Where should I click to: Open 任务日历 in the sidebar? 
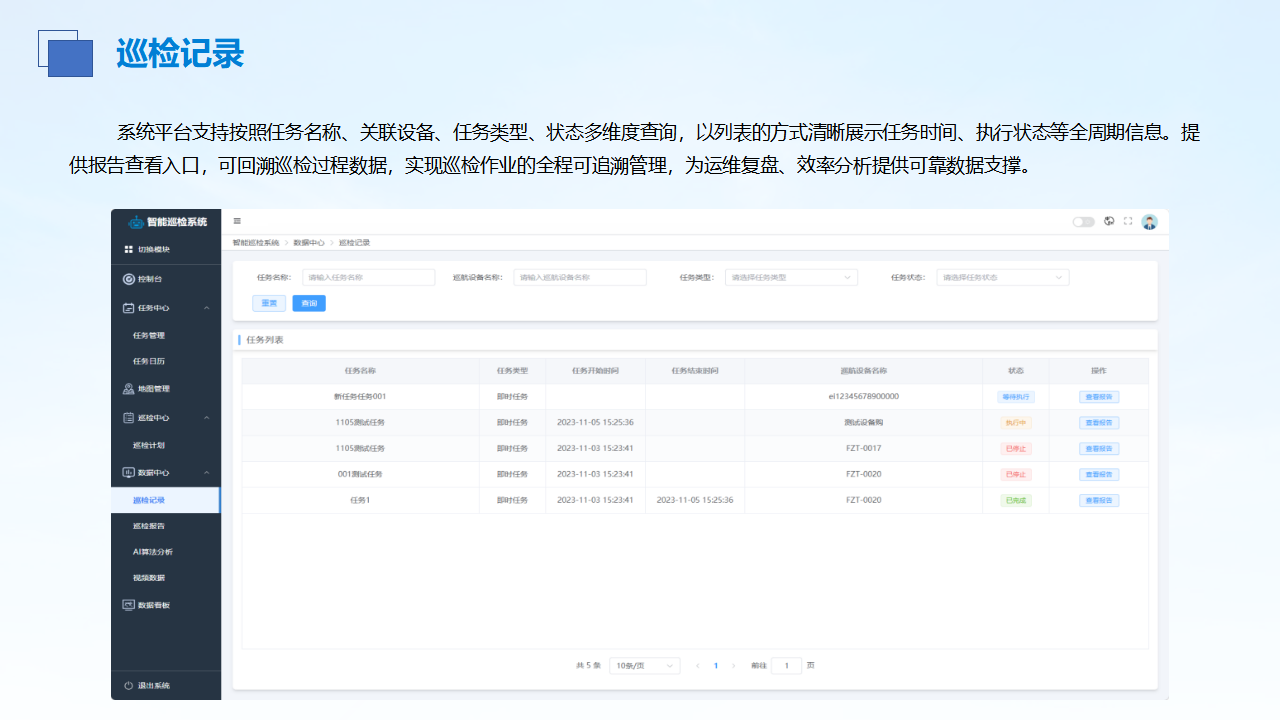pos(149,361)
